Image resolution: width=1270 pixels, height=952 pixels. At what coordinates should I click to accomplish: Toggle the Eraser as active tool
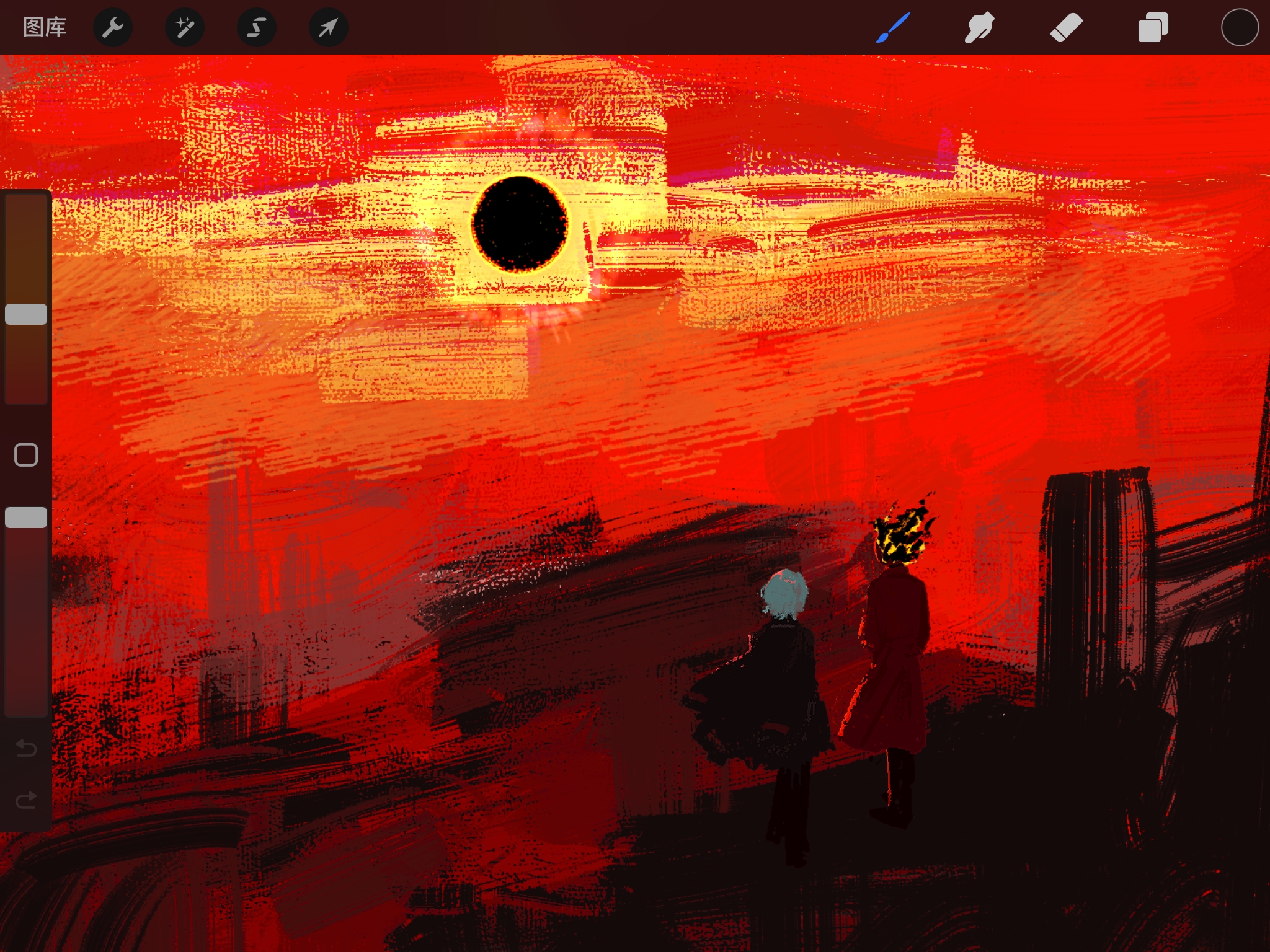pos(1067,27)
